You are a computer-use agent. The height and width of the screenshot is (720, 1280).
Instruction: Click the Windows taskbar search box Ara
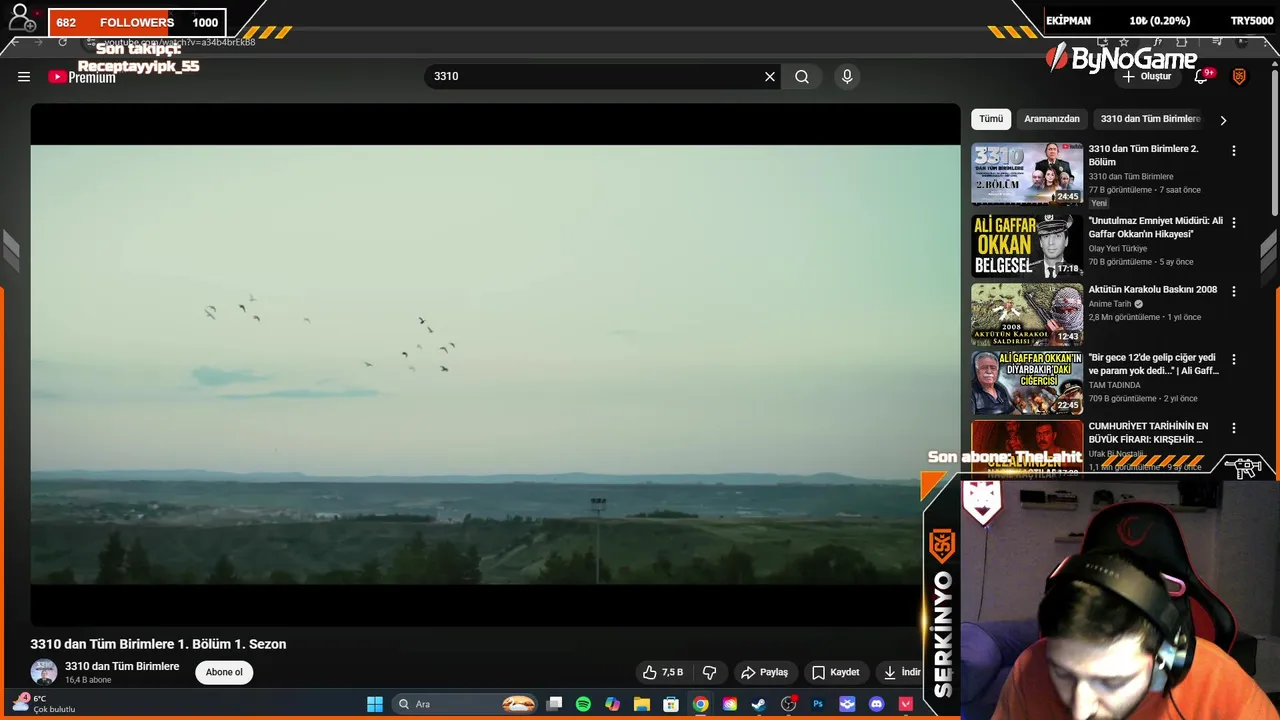(465, 704)
